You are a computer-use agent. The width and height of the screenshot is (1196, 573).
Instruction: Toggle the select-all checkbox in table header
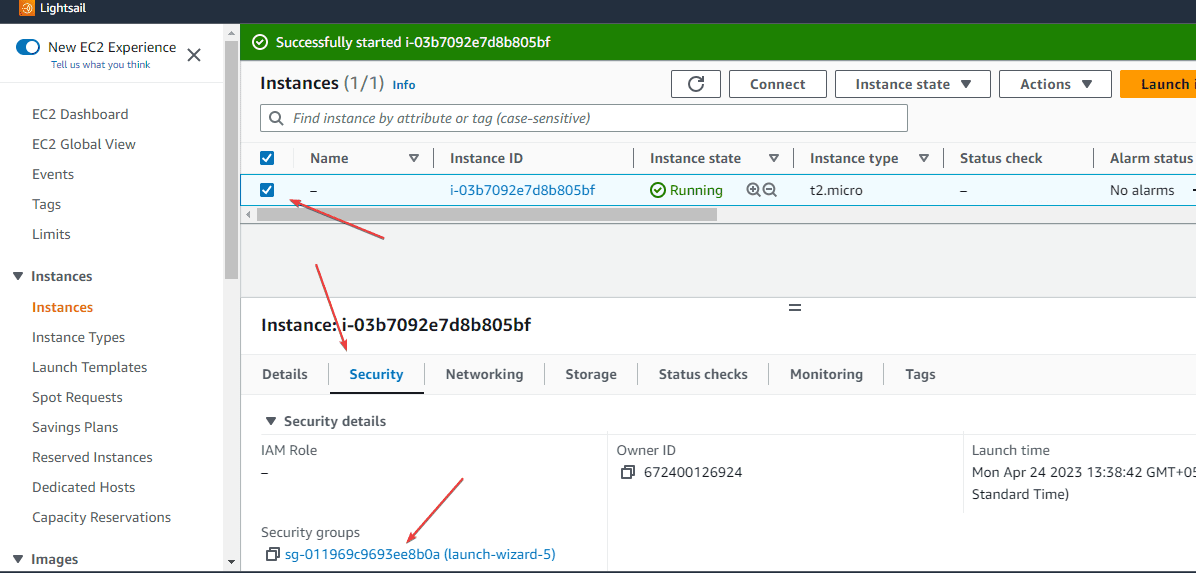(x=267, y=158)
